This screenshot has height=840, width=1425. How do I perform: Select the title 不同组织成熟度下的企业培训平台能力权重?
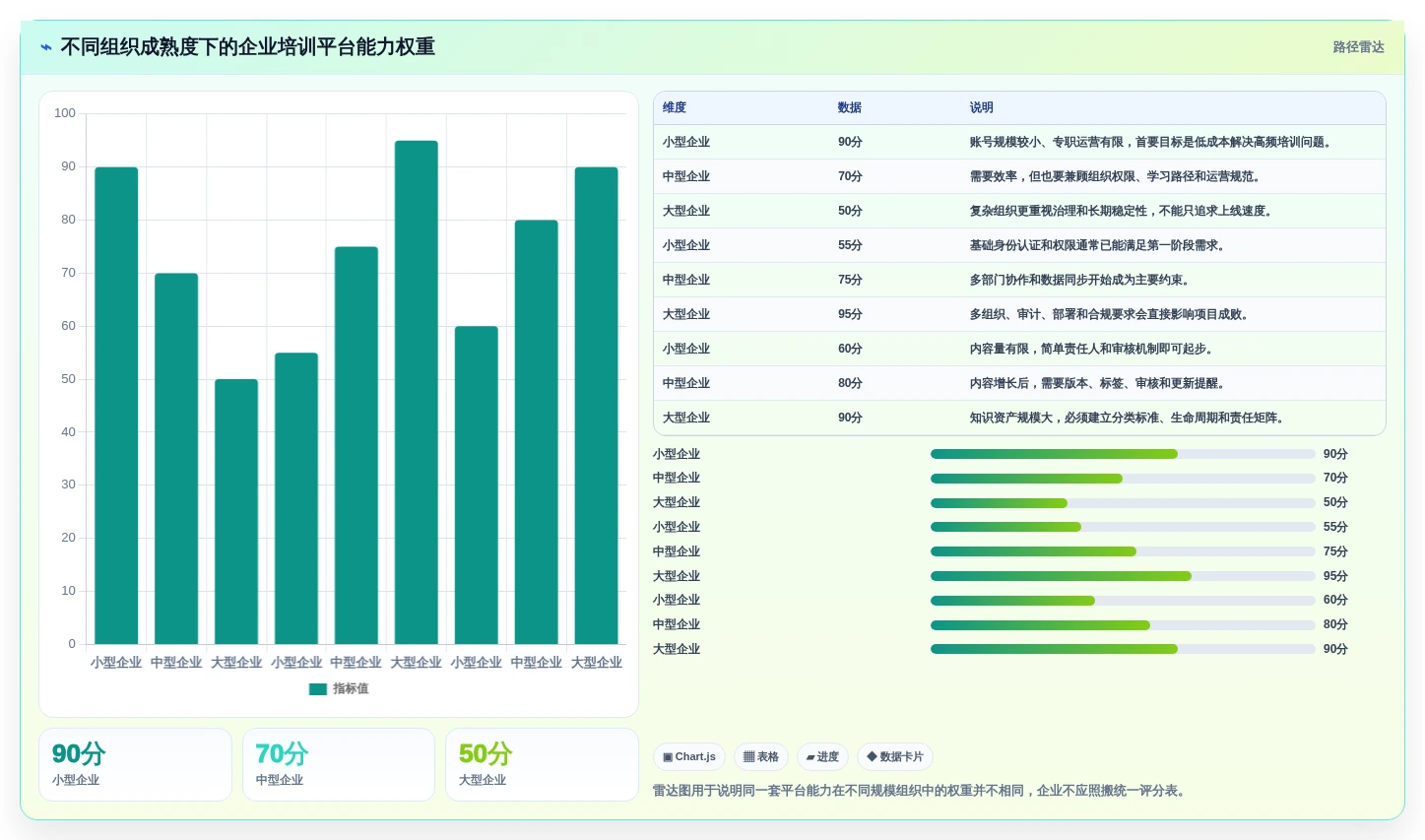(x=247, y=47)
